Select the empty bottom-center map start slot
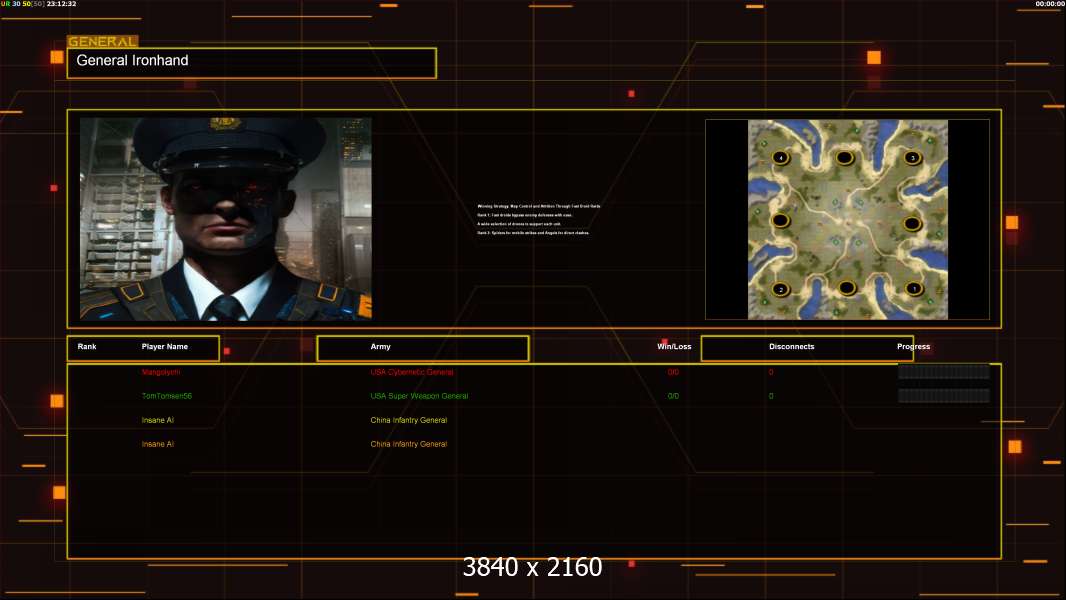This screenshot has height=600, width=1066. click(x=847, y=288)
